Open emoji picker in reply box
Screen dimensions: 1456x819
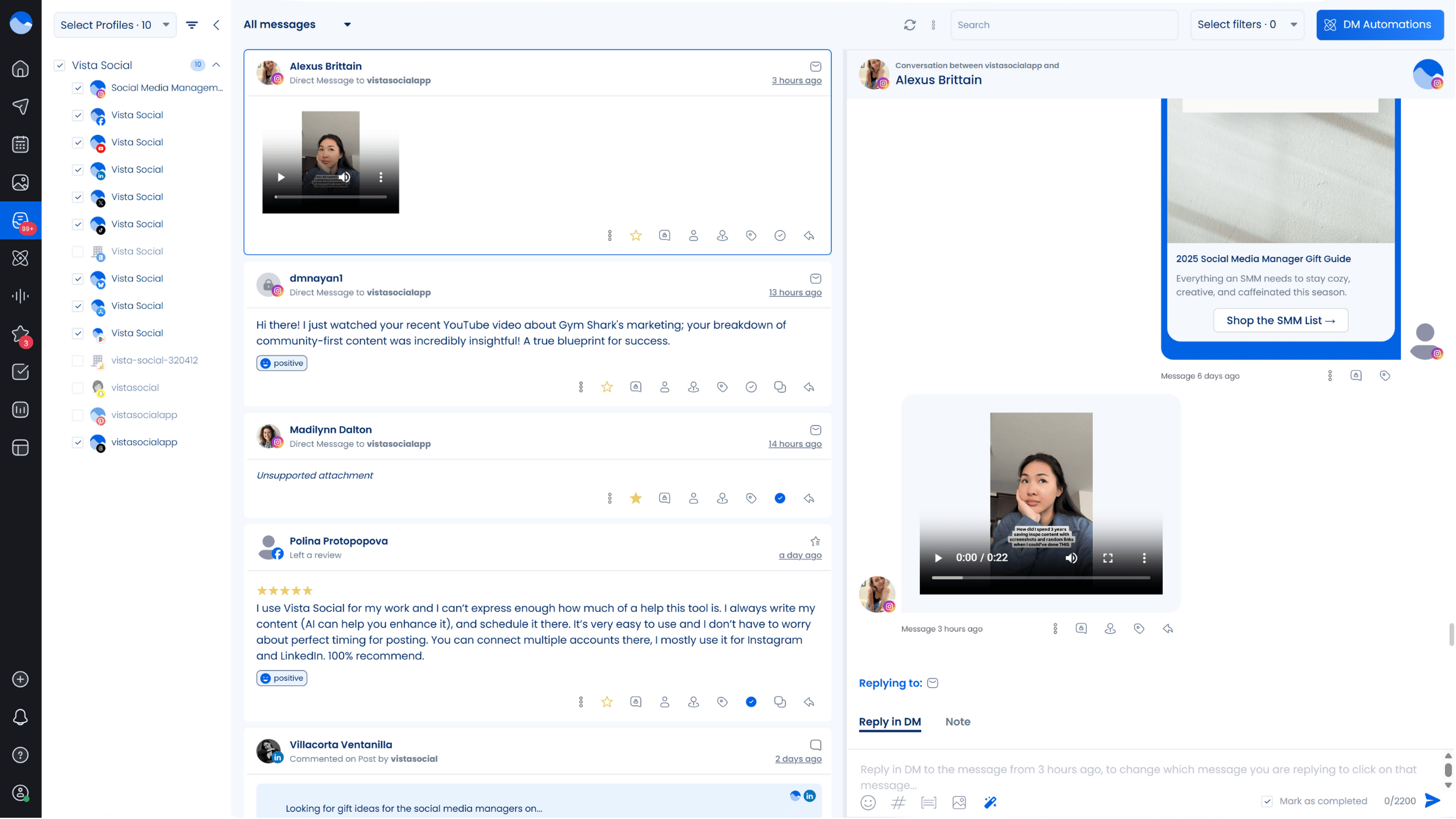point(868,803)
